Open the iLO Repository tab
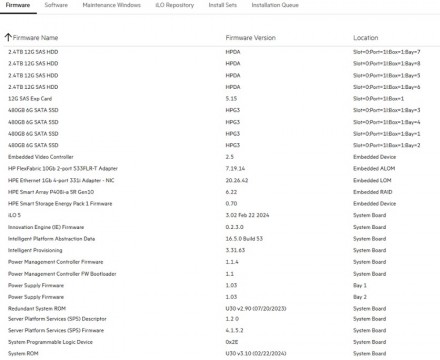Viewport: 440px width, 360px height. (175, 5)
